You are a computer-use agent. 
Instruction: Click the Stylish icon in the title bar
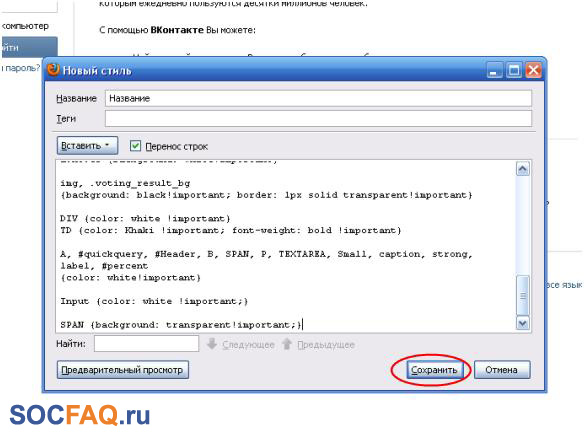pyautogui.click(x=53, y=70)
